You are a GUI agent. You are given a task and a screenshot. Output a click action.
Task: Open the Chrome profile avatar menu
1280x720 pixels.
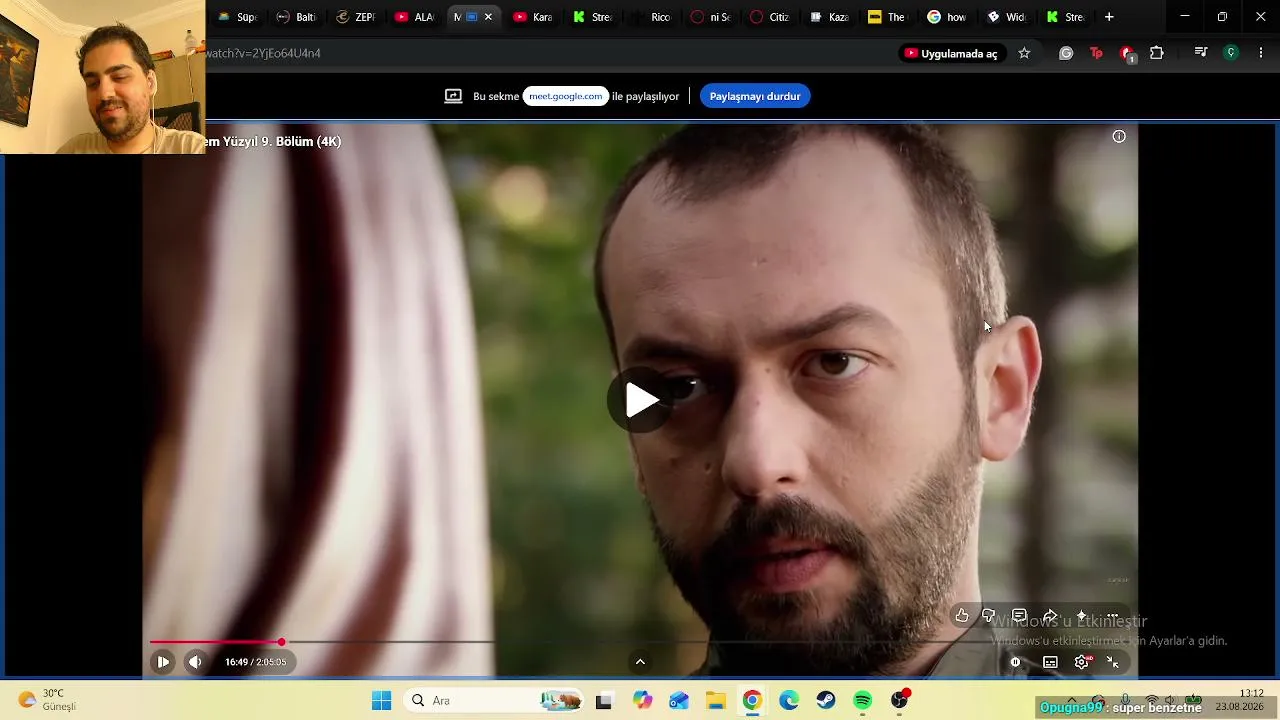(x=1231, y=53)
